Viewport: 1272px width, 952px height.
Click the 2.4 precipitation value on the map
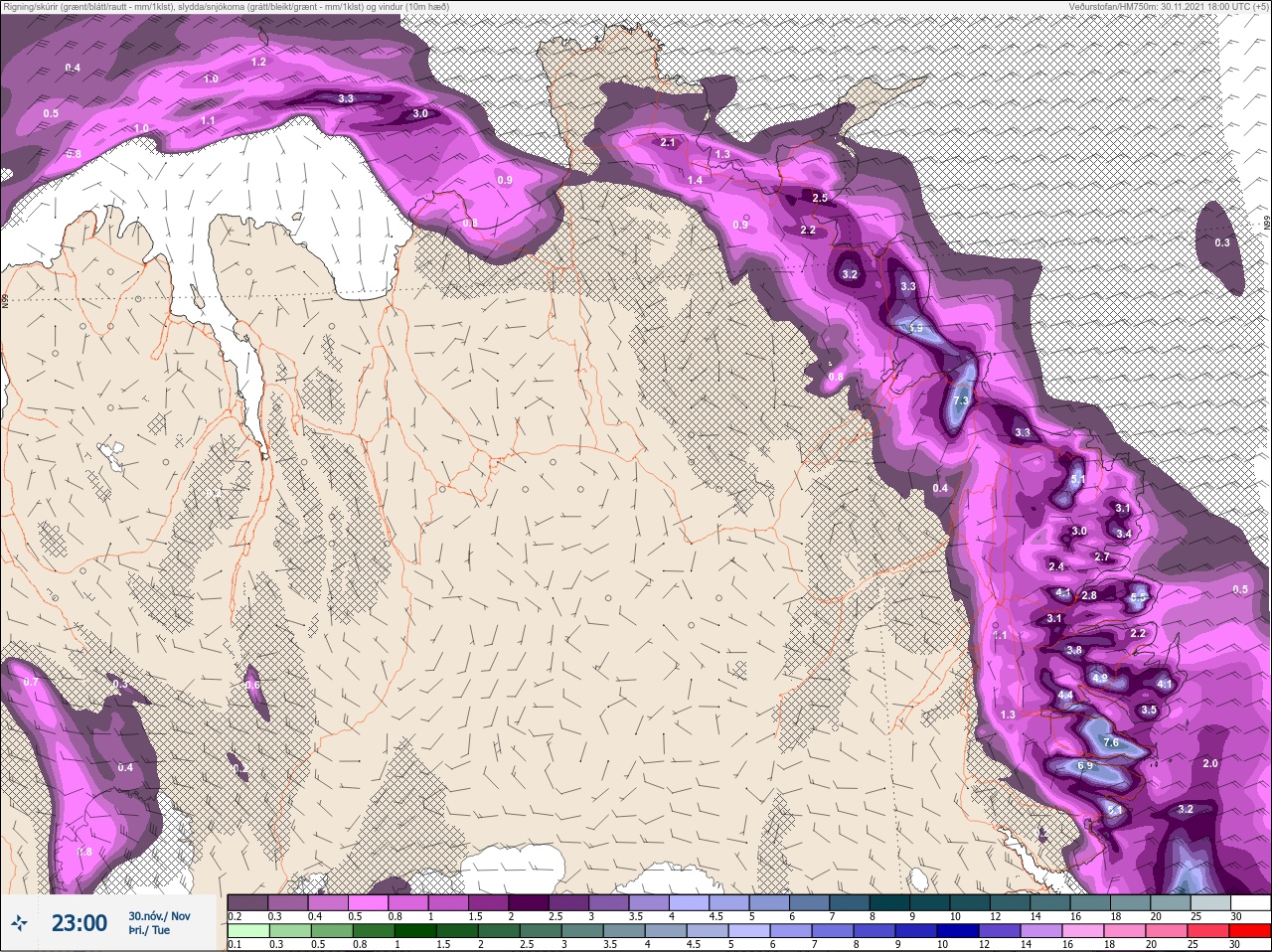(x=1056, y=566)
